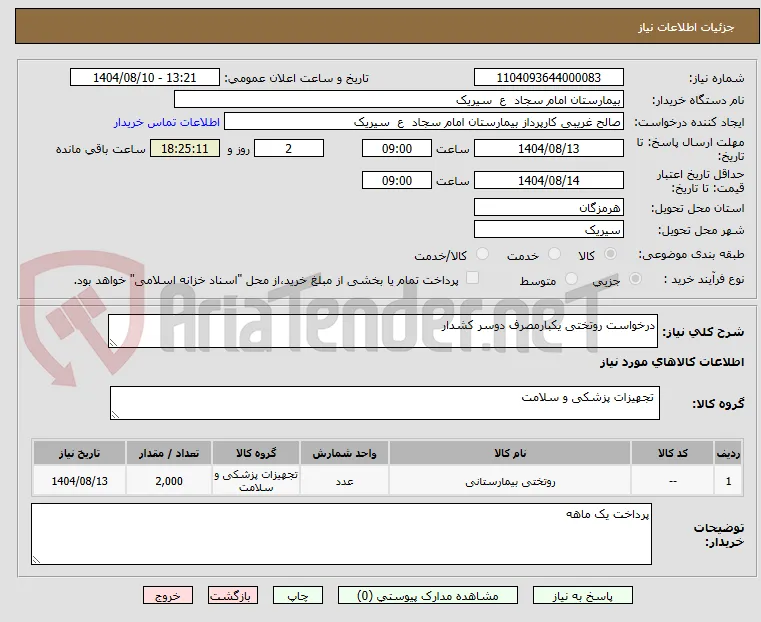The width and height of the screenshot is (761, 622).
Task: Click the remaining time field 18:25:11
Action: (x=184, y=148)
